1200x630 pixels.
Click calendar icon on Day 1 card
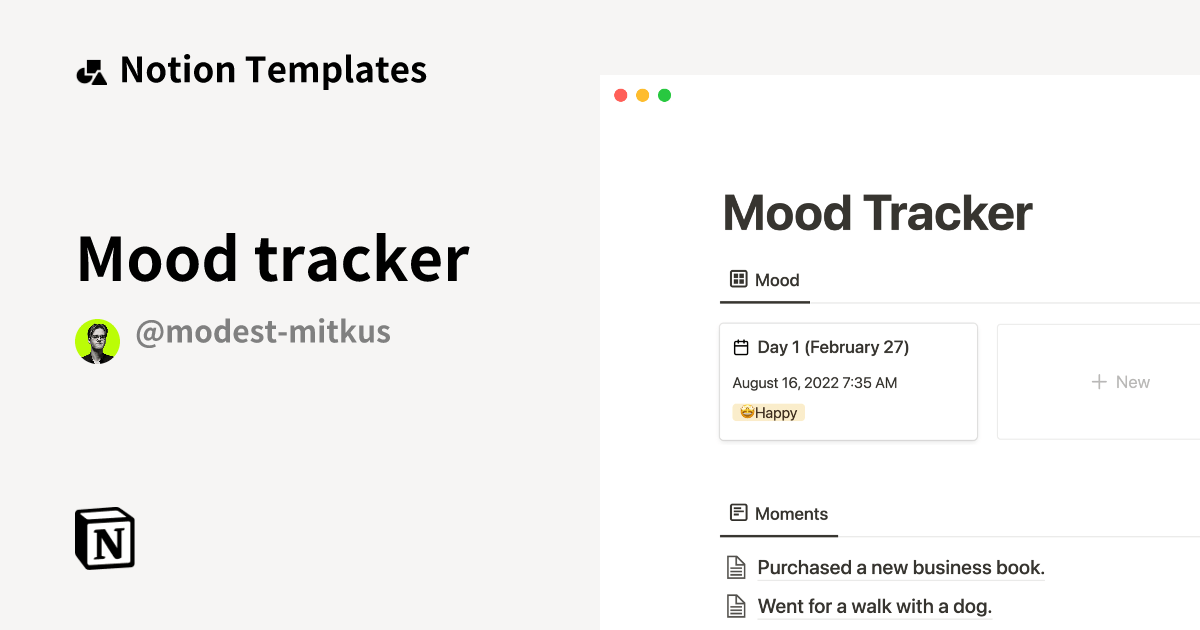tap(741, 348)
